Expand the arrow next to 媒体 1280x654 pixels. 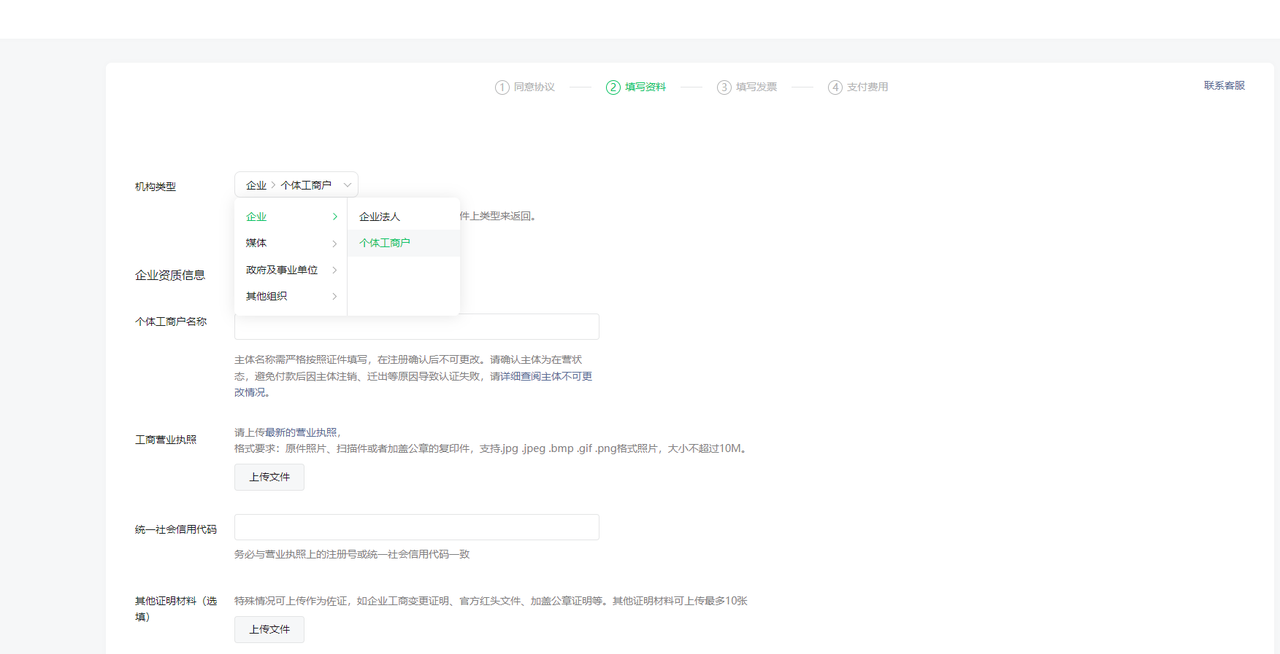335,243
